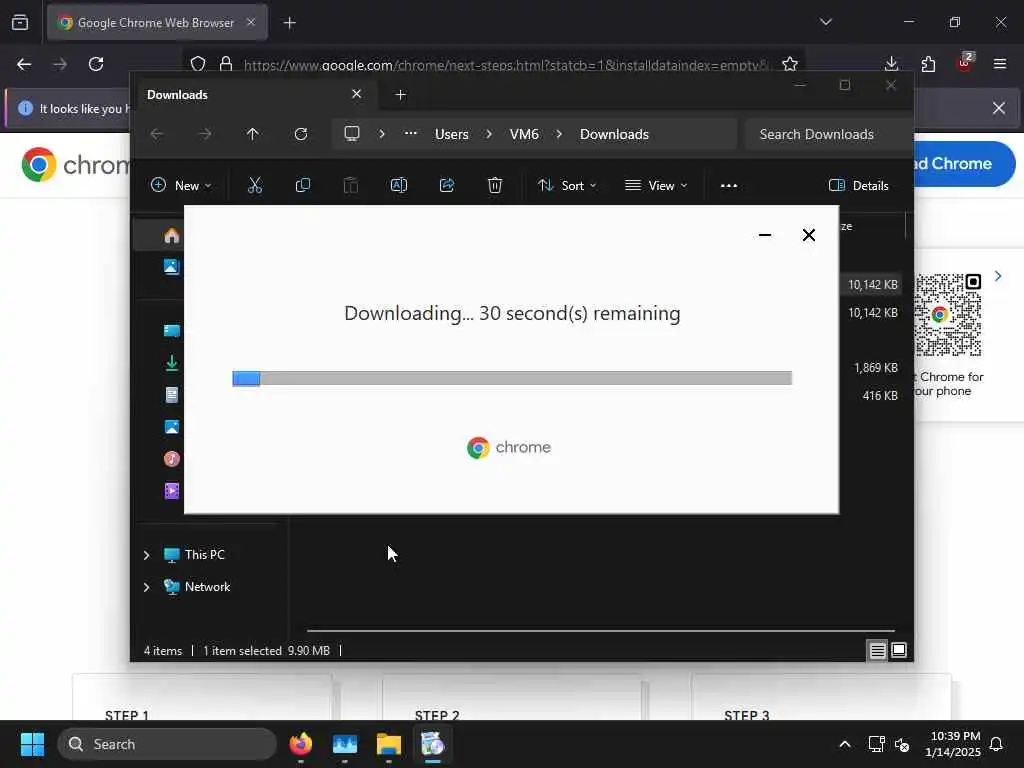The height and width of the screenshot is (768, 1024).
Task: Click the Cut scissors icon in File Explorer
Action: click(x=255, y=185)
